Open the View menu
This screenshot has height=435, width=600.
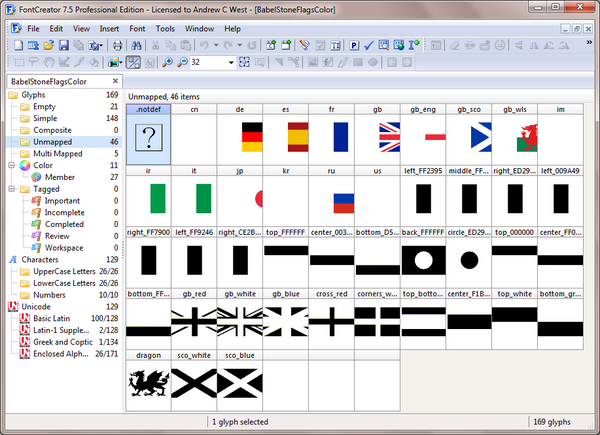(x=81, y=29)
